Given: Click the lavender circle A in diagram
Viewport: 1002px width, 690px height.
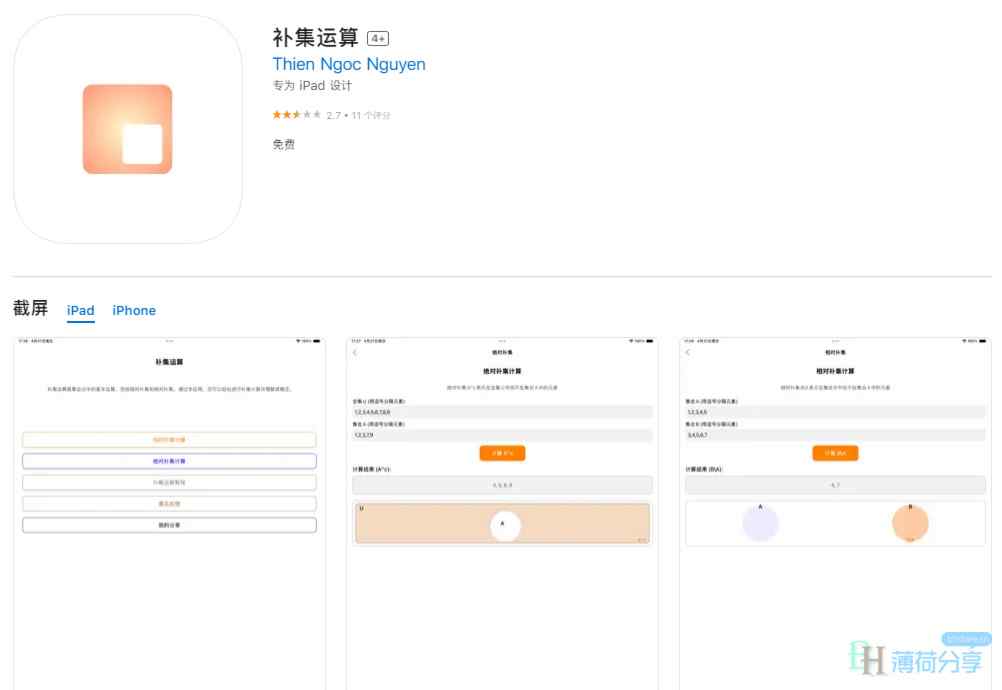Looking at the screenshot, I should click(x=760, y=523).
